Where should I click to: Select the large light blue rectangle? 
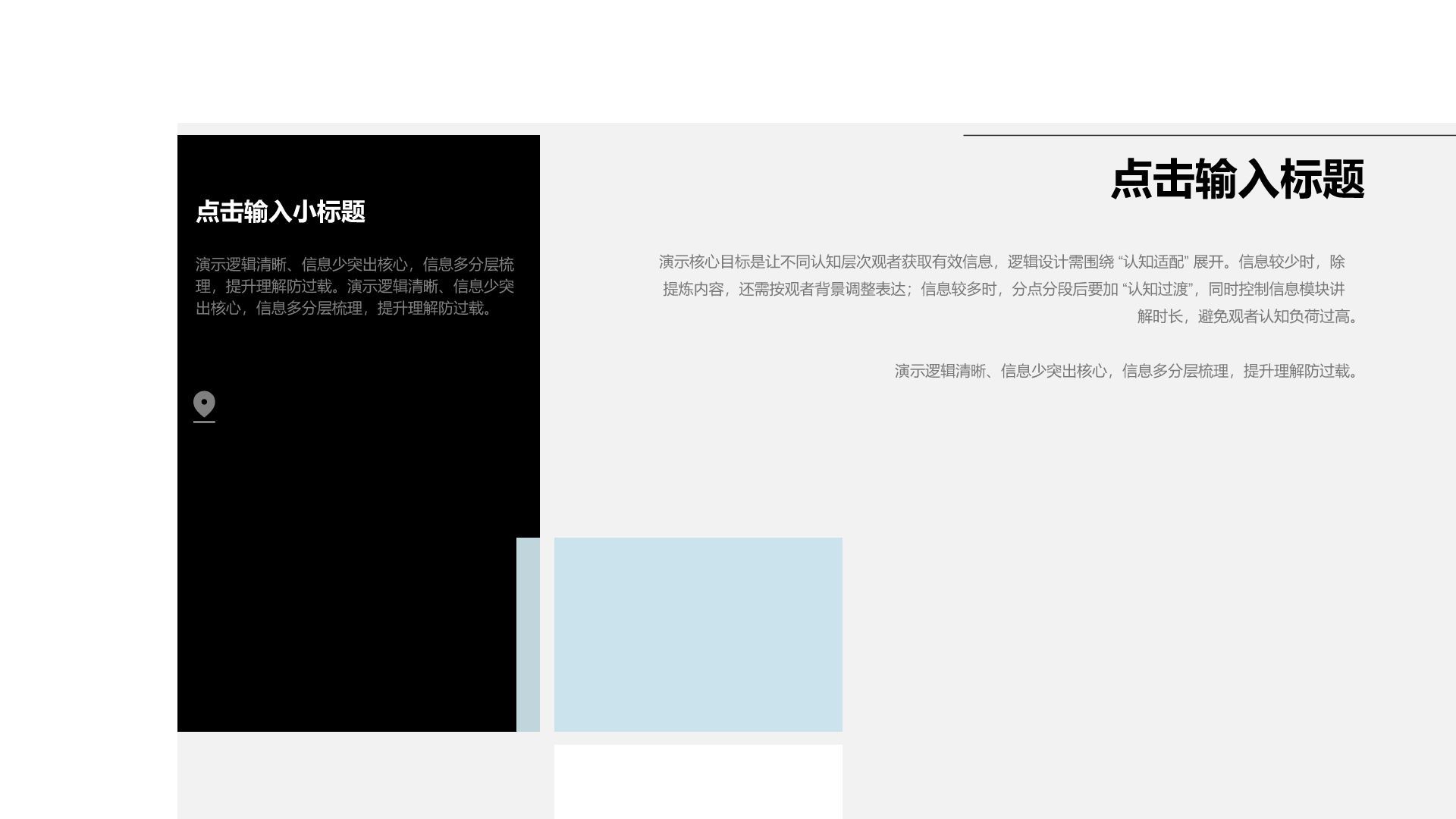[x=698, y=634]
